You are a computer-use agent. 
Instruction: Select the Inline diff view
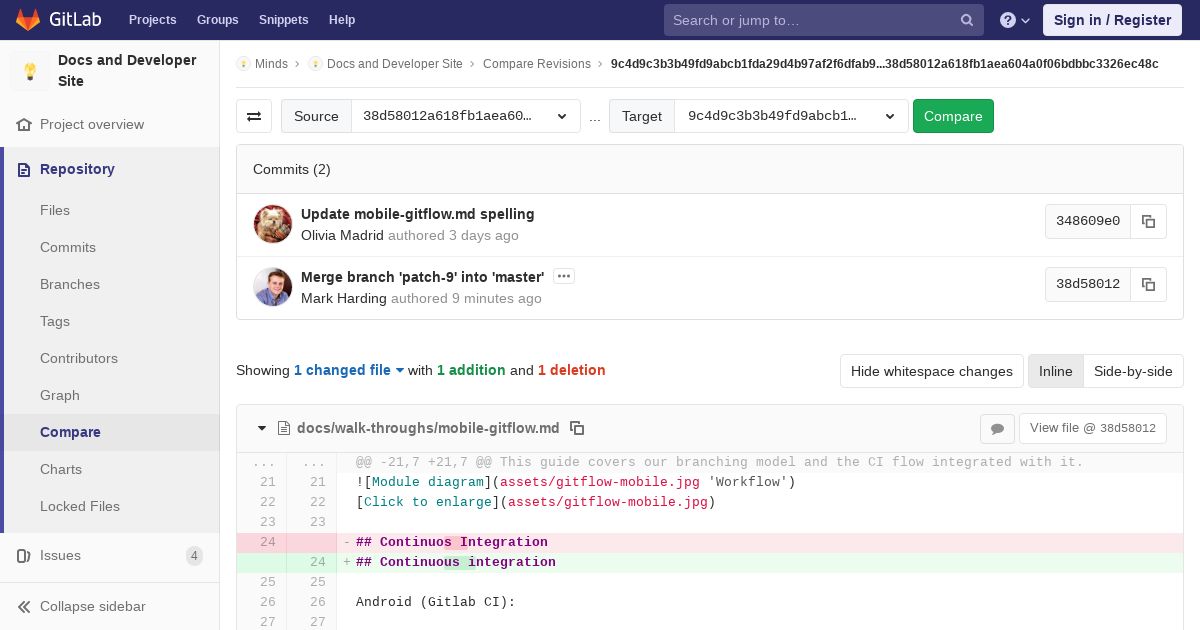tap(1055, 371)
